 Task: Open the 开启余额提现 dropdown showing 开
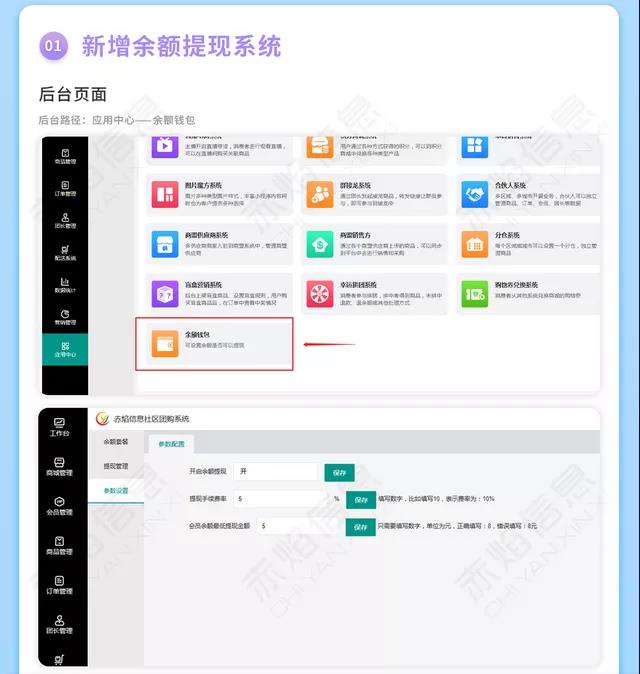pyautogui.click(x=275, y=472)
